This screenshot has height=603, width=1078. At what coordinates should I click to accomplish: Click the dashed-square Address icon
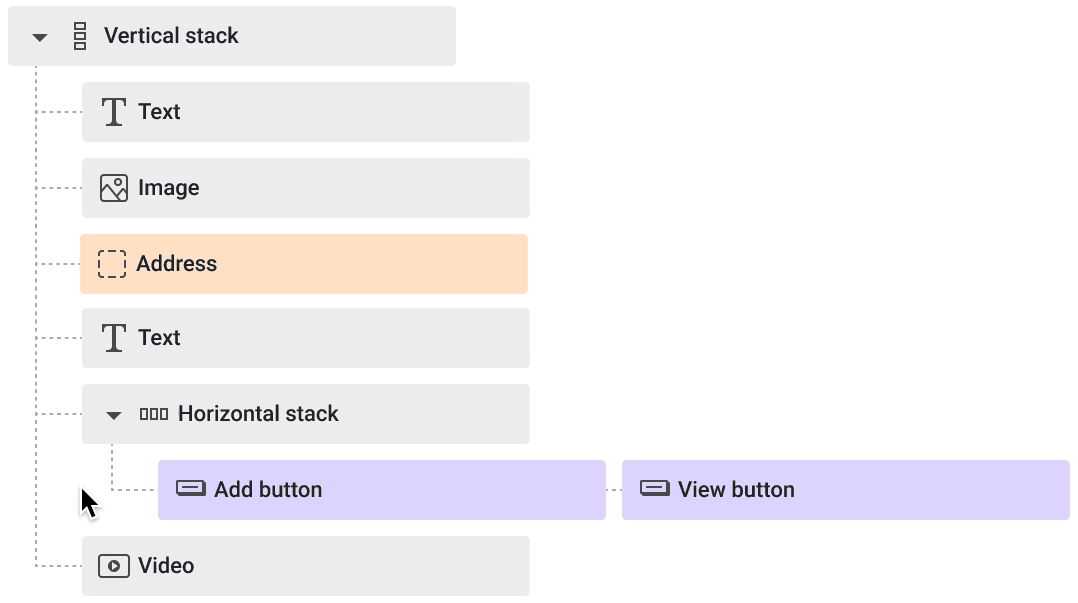[112, 264]
